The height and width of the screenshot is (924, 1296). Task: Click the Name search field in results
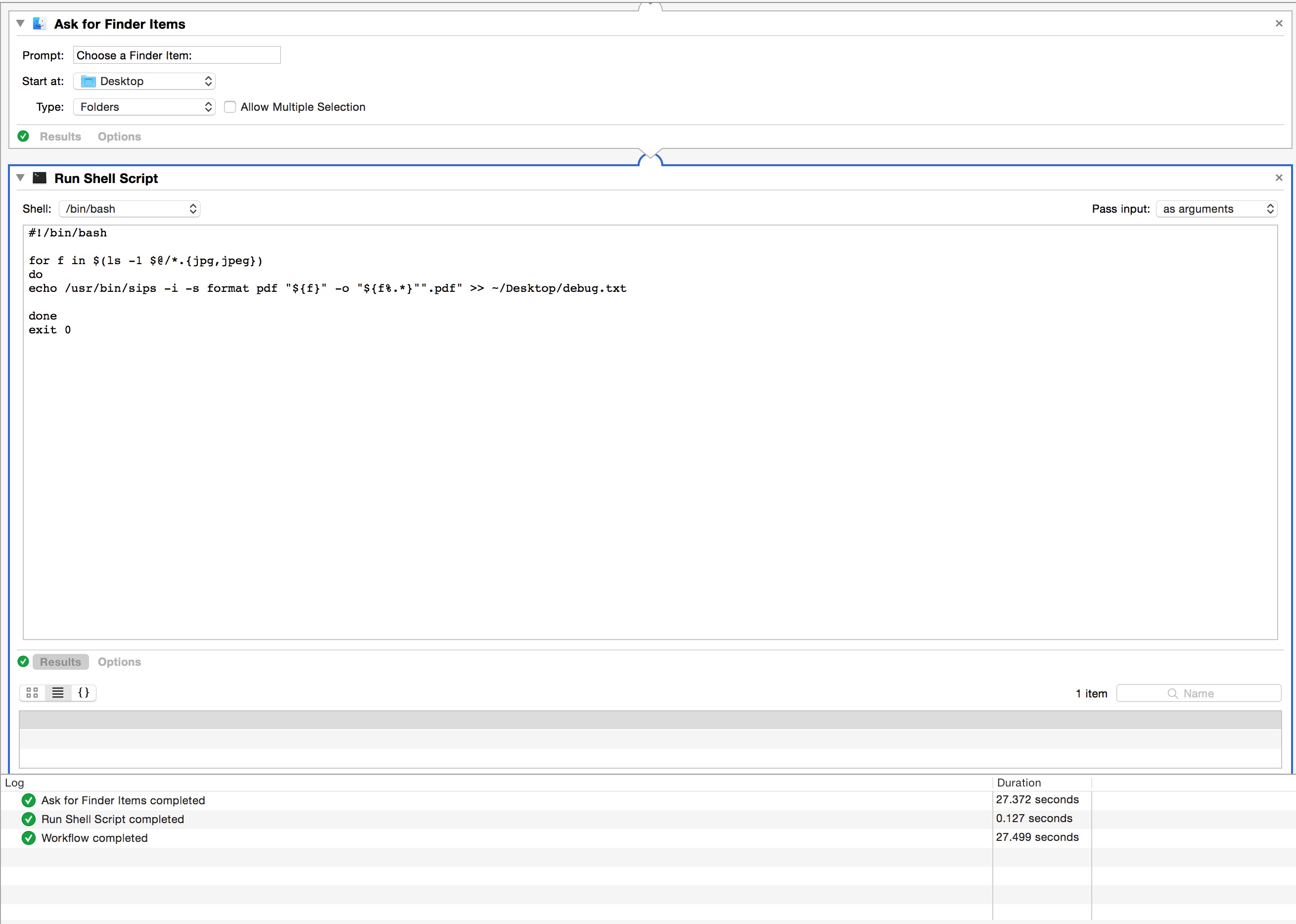coord(1198,693)
